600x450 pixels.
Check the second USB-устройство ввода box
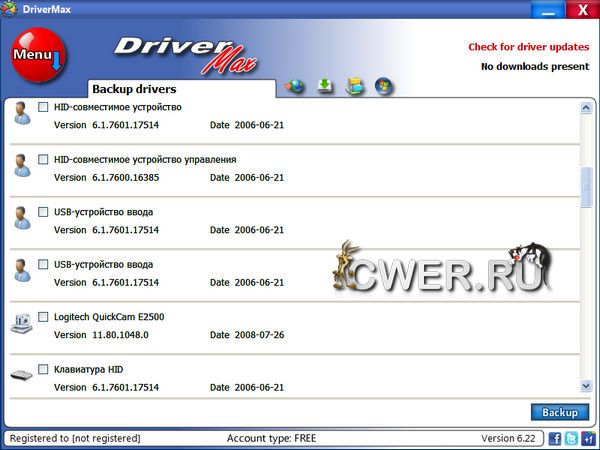click(43, 264)
